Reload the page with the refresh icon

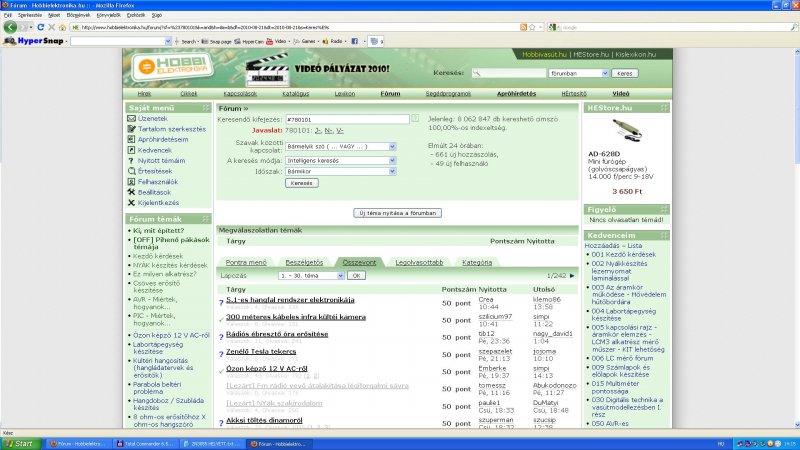coord(40,27)
